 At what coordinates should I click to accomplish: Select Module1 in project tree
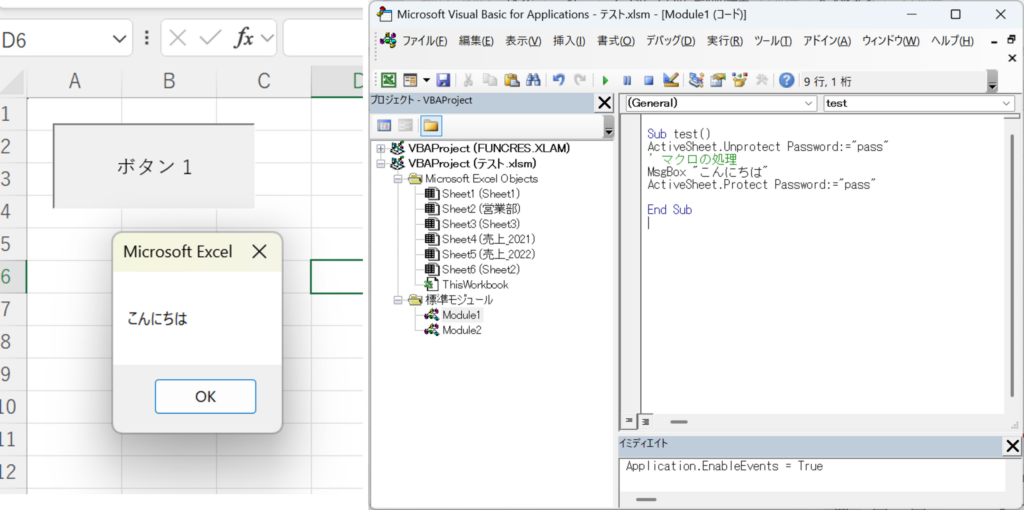point(462,315)
